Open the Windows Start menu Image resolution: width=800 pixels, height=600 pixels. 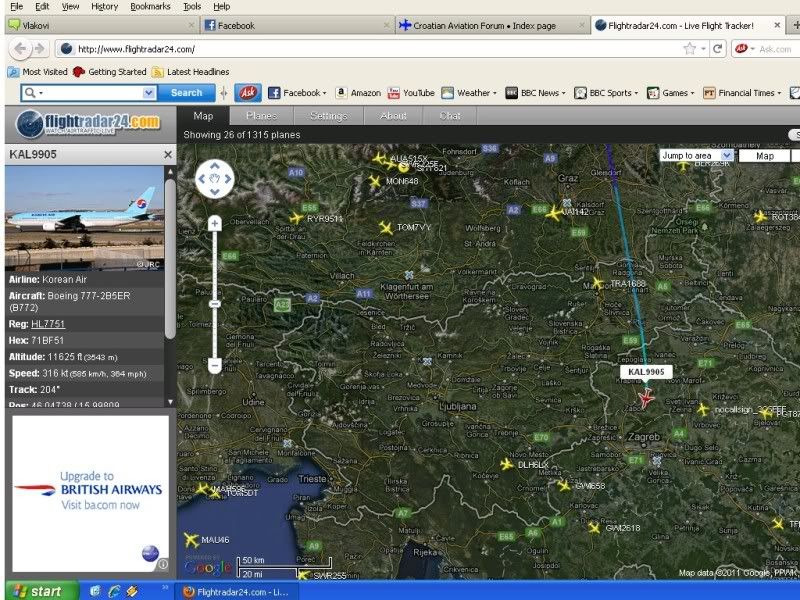41,591
